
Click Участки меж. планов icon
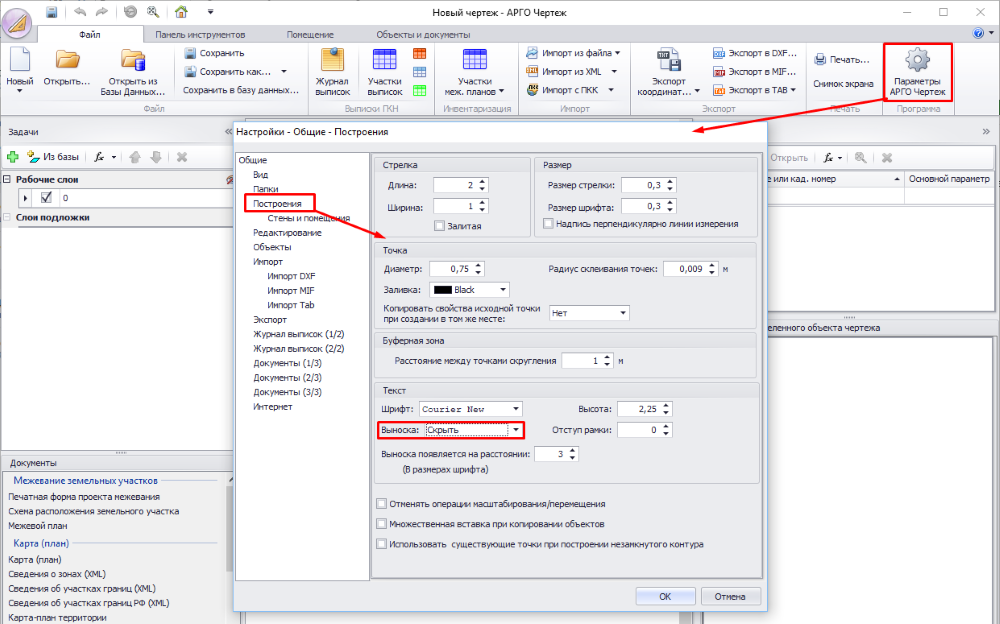pos(474,60)
